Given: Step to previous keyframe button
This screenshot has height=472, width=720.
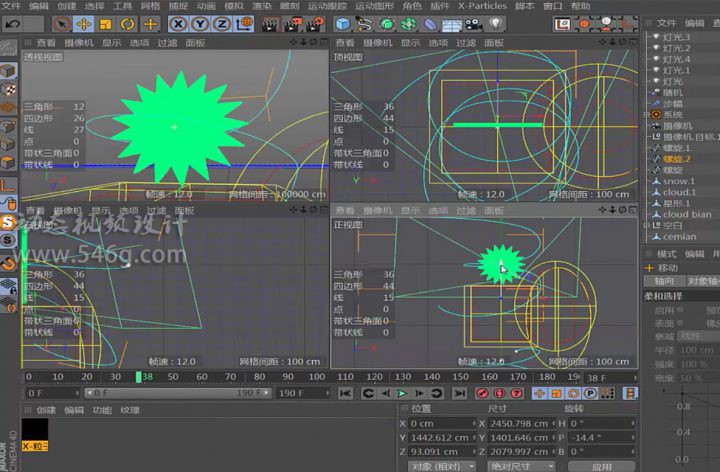Looking at the screenshot, I should click(368, 393).
